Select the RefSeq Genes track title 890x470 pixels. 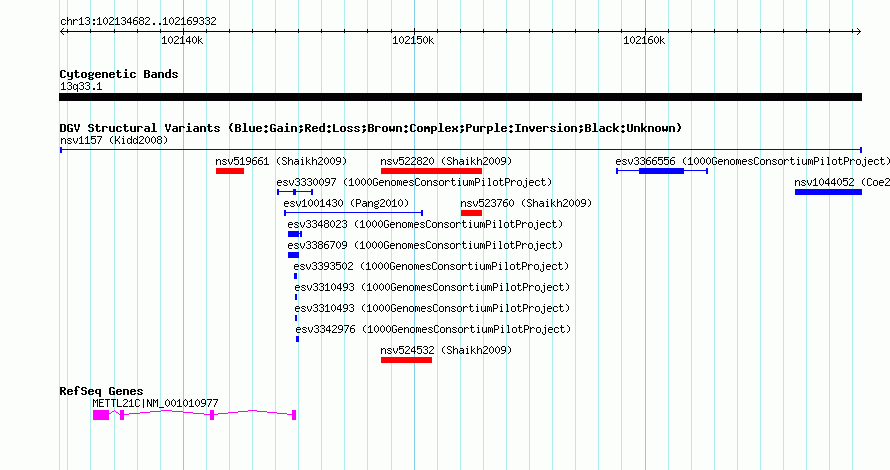pos(101,391)
